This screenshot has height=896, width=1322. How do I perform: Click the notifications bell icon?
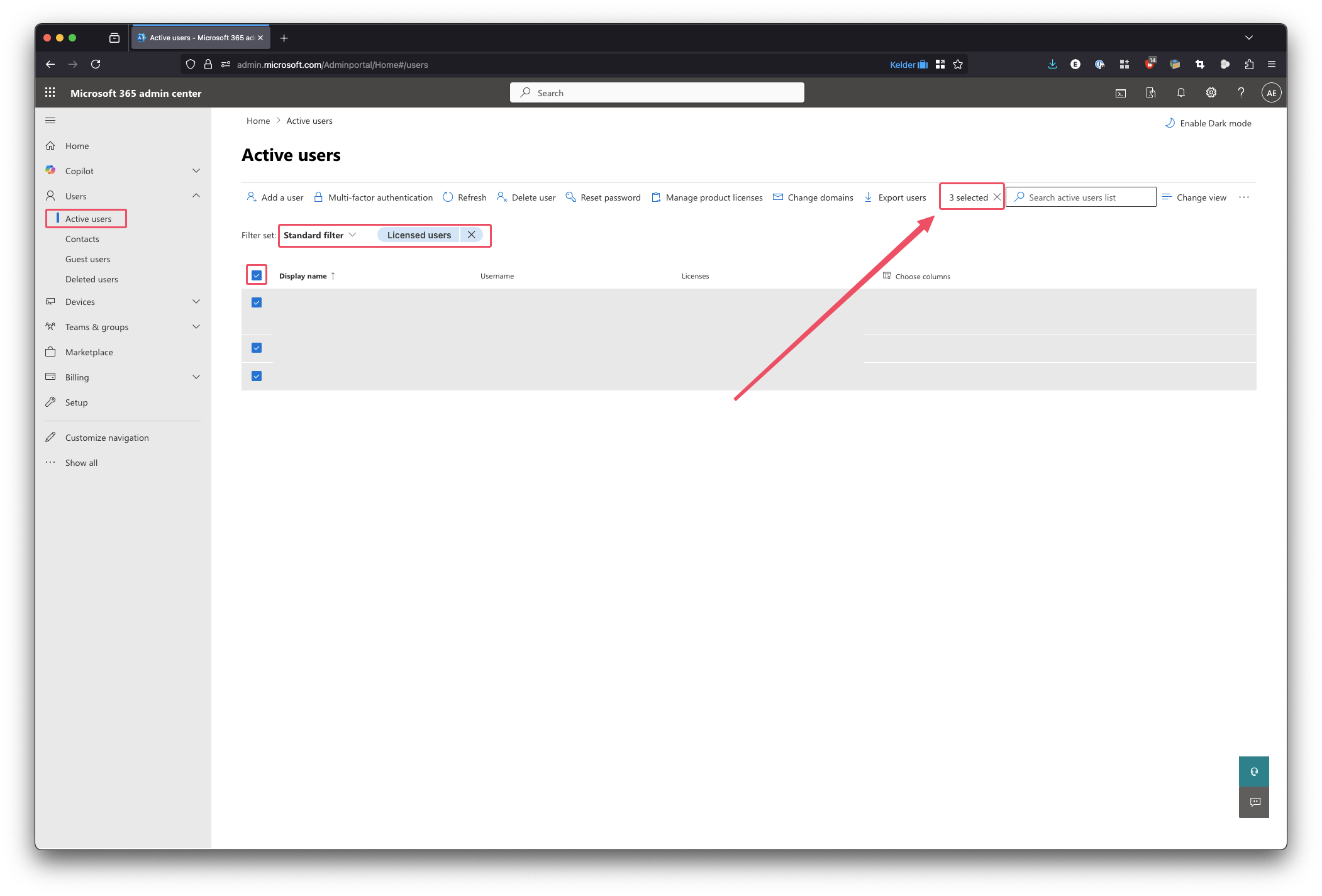pos(1180,93)
